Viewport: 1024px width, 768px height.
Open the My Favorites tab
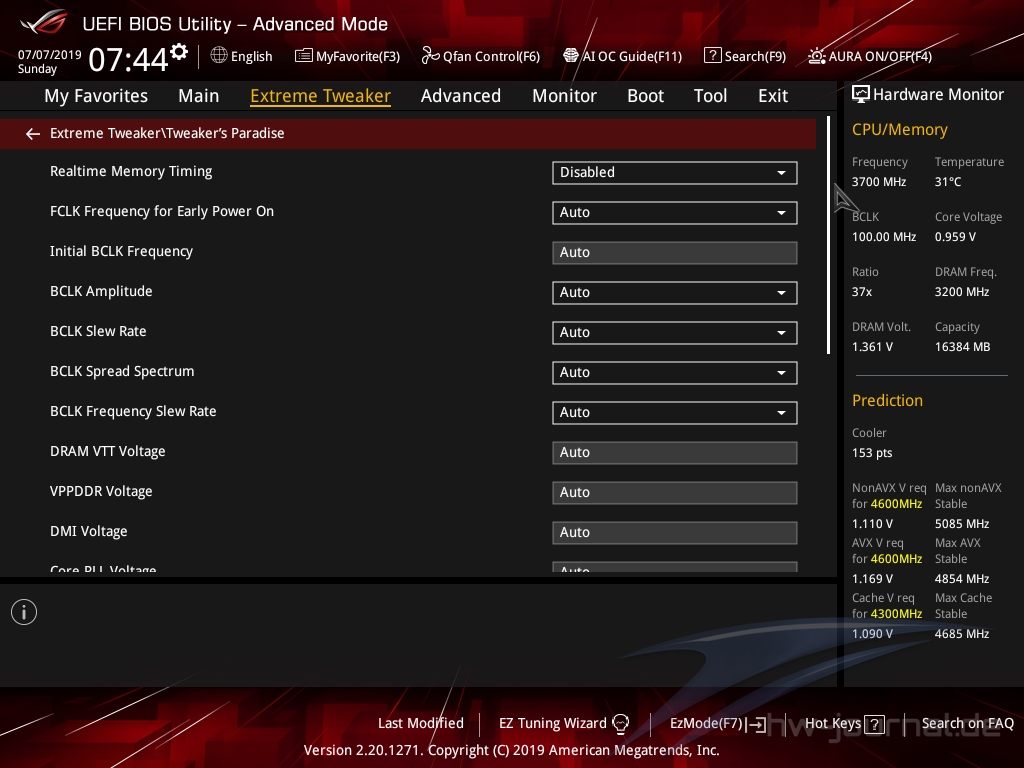pyautogui.click(x=96, y=96)
